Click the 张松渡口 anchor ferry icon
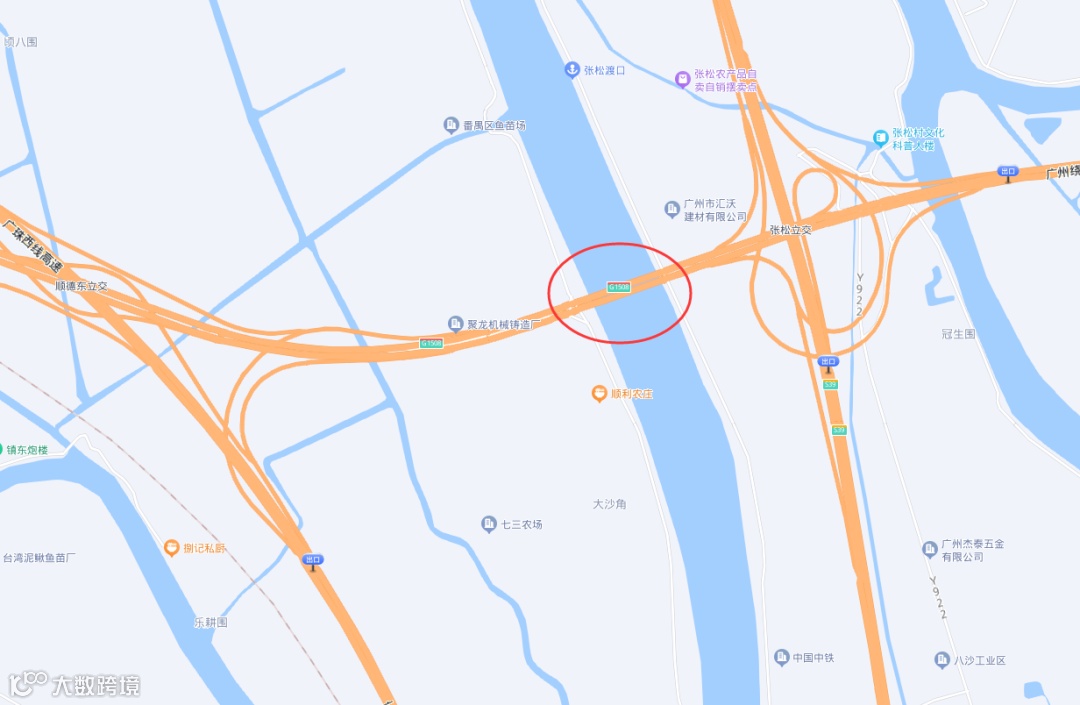 pos(572,70)
